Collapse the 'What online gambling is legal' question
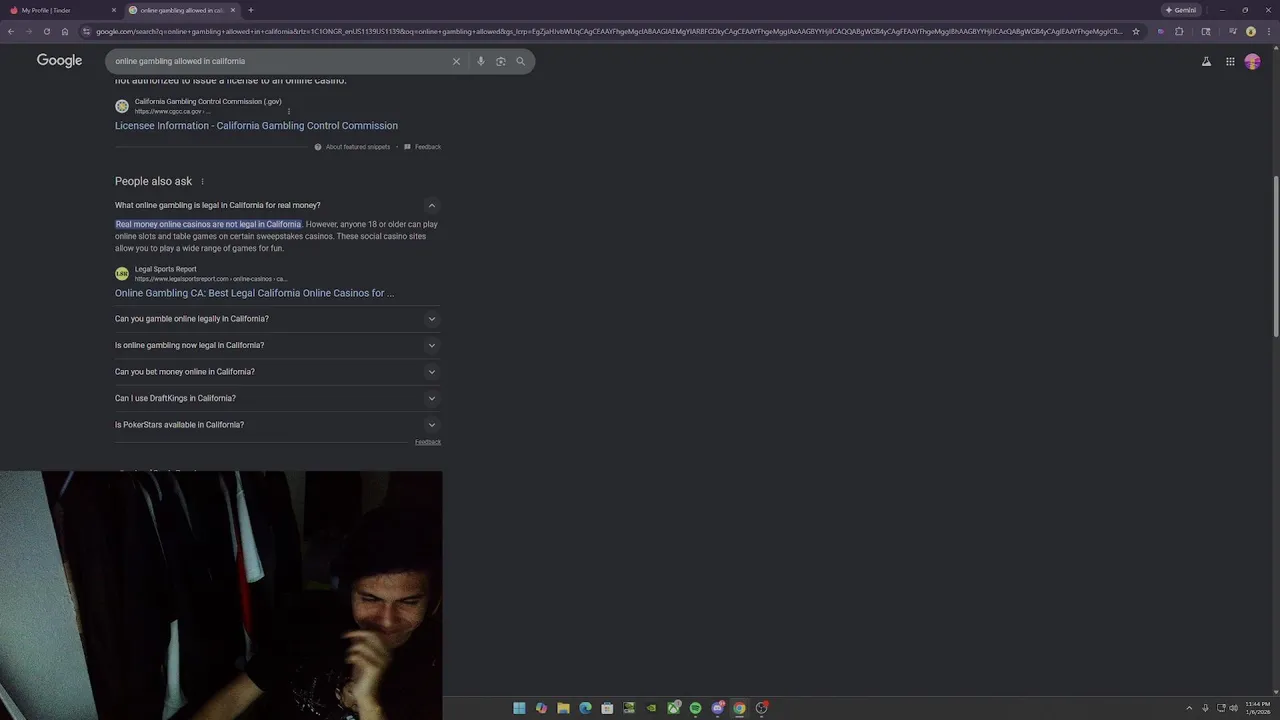This screenshot has width=1280, height=720. pyautogui.click(x=432, y=205)
